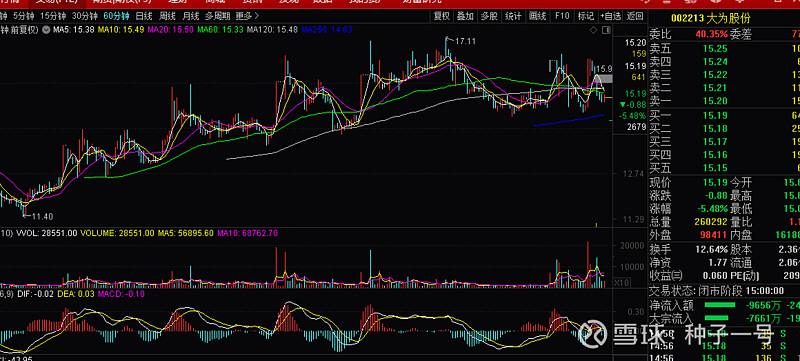Toggle the side panel icon next to the diamond

pyautogui.click(x=607, y=30)
